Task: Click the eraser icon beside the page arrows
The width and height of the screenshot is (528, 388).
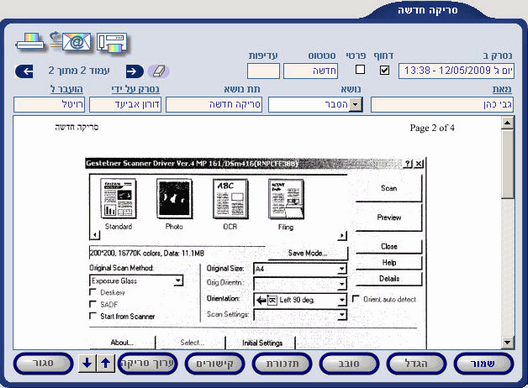Action: 158,71
